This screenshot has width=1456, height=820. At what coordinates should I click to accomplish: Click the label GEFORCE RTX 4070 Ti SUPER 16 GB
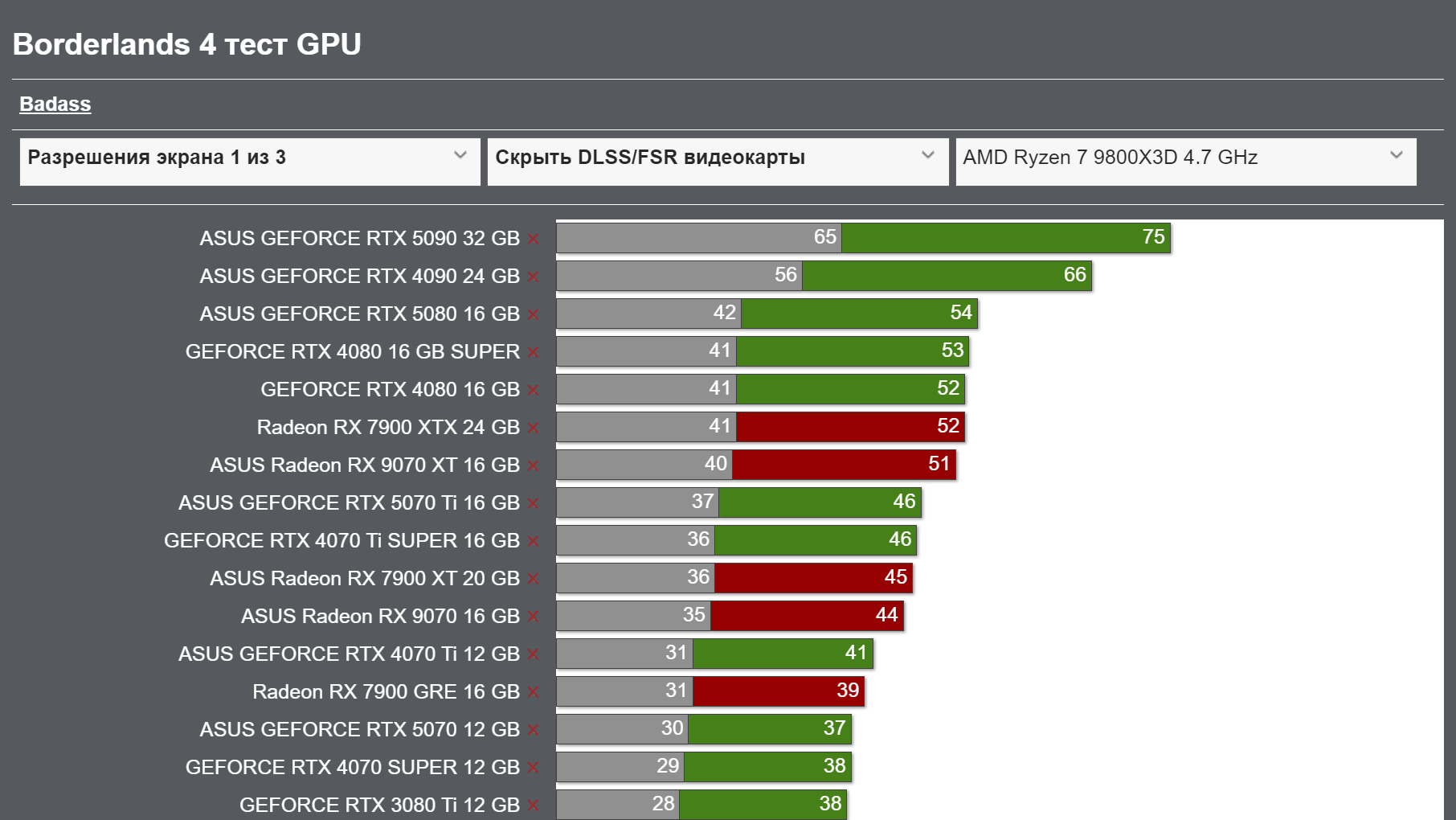pos(342,541)
